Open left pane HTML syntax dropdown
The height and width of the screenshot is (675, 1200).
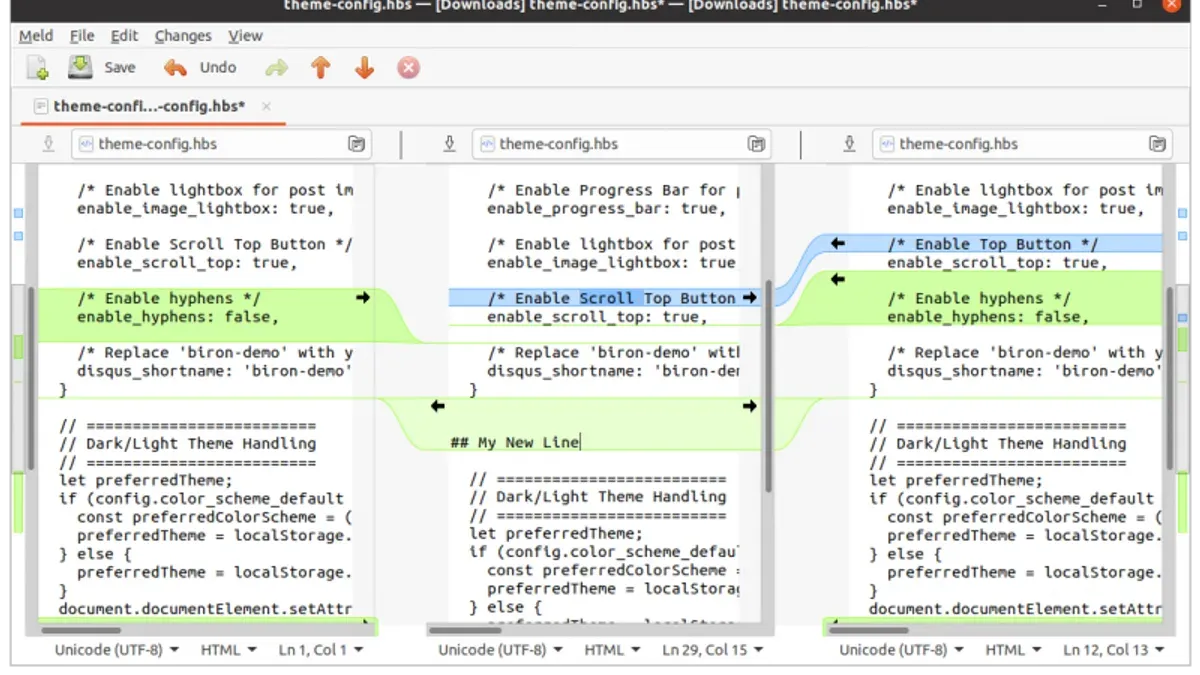pyautogui.click(x=228, y=650)
